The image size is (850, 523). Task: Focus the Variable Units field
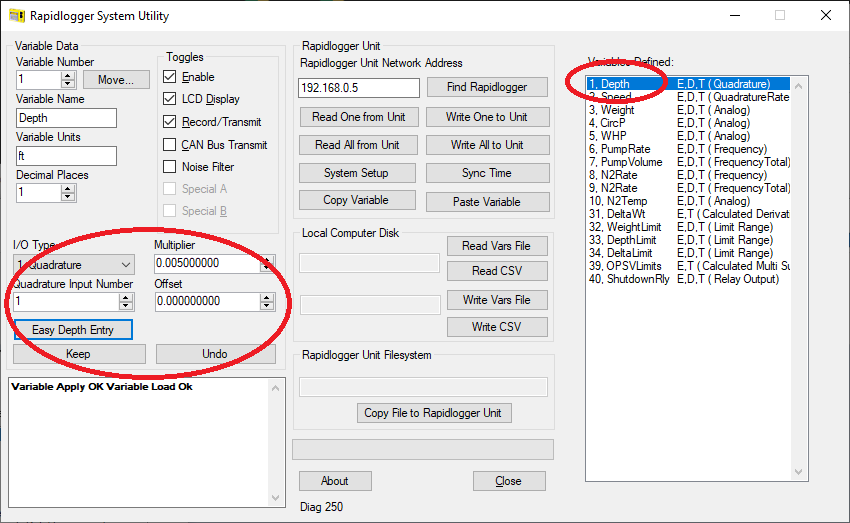click(x=66, y=156)
